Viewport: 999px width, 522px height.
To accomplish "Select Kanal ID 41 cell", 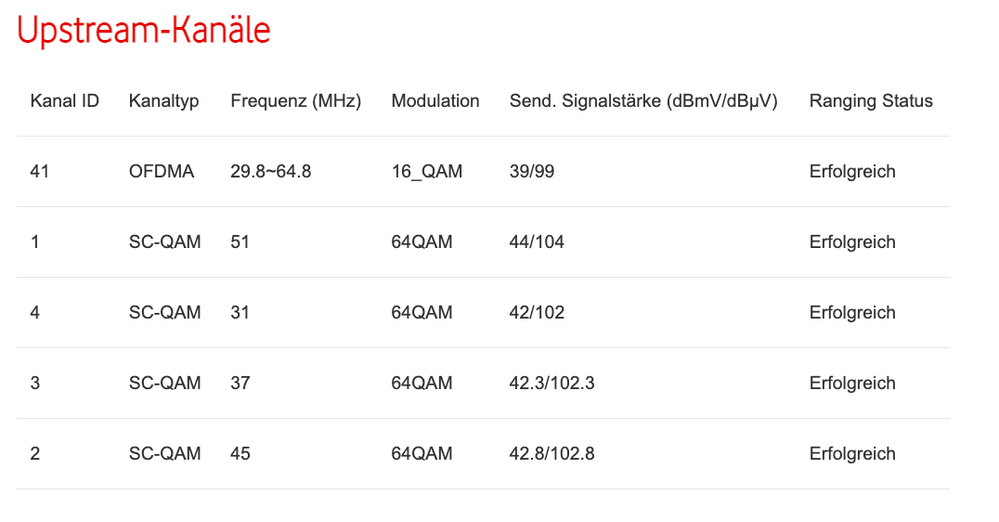I will tap(40, 172).
